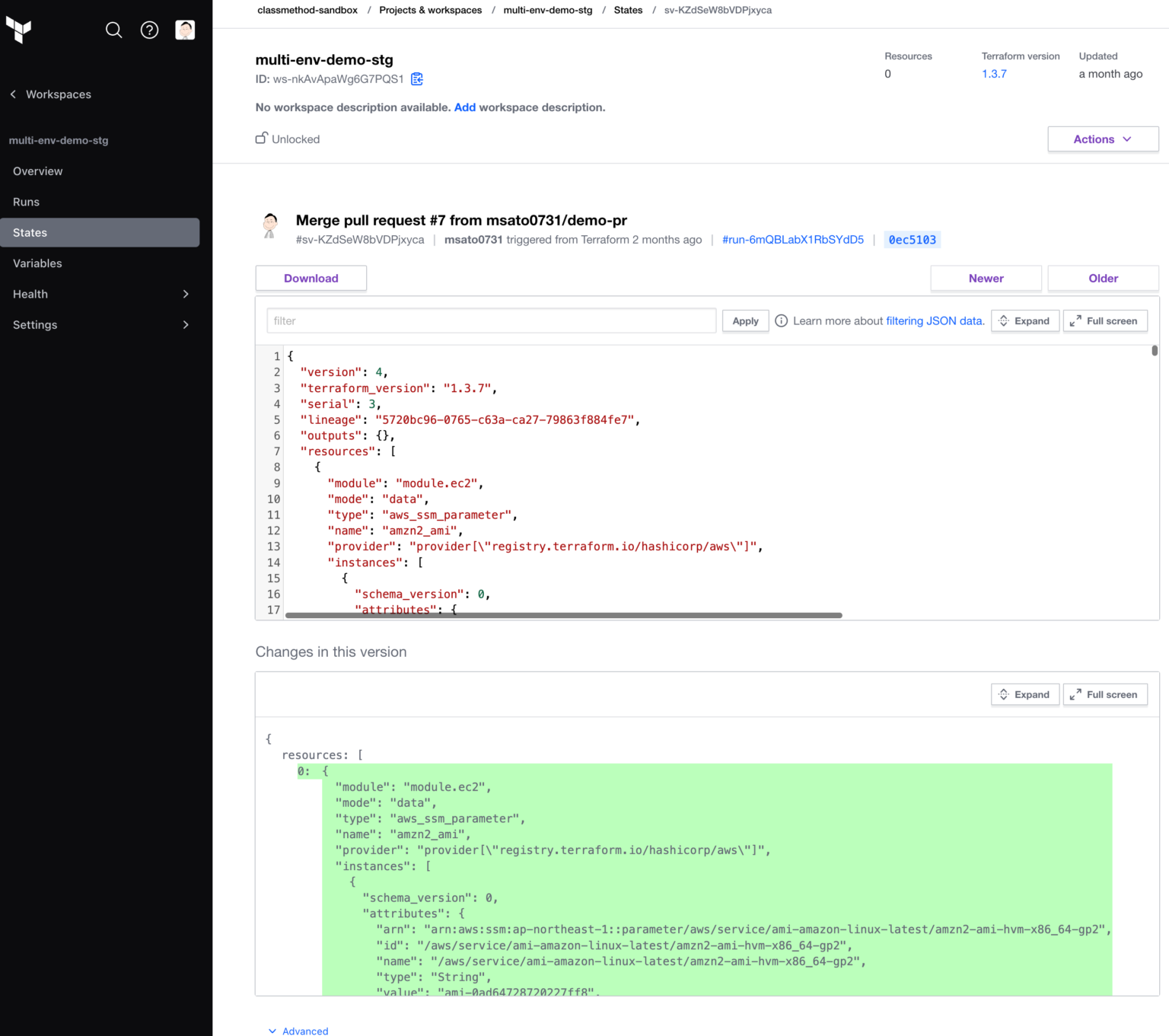Image resolution: width=1169 pixels, height=1036 pixels.
Task: Open the changes viewer in full screen
Action: 1105,694
